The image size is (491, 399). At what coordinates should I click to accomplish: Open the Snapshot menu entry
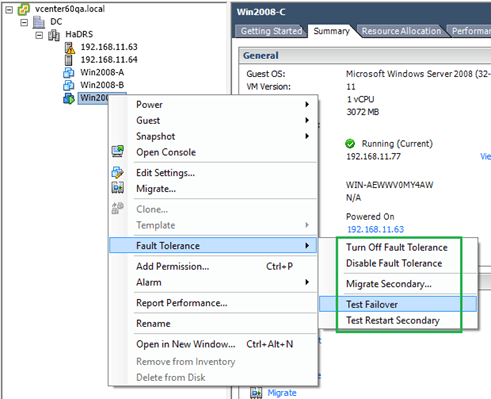213,136
